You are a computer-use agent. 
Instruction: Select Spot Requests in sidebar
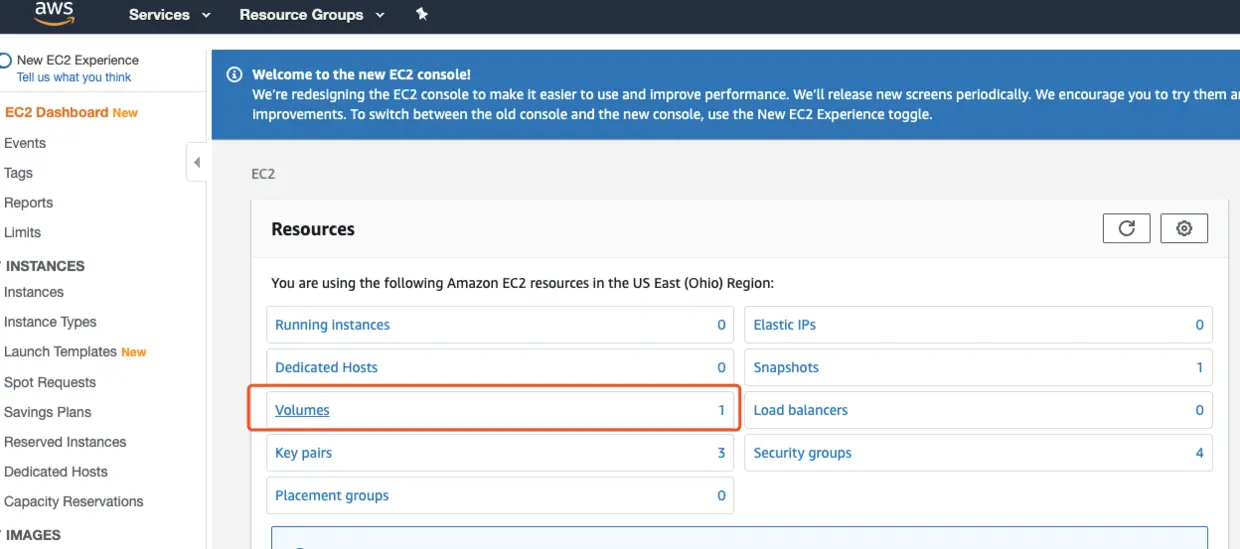pyautogui.click(x=50, y=382)
